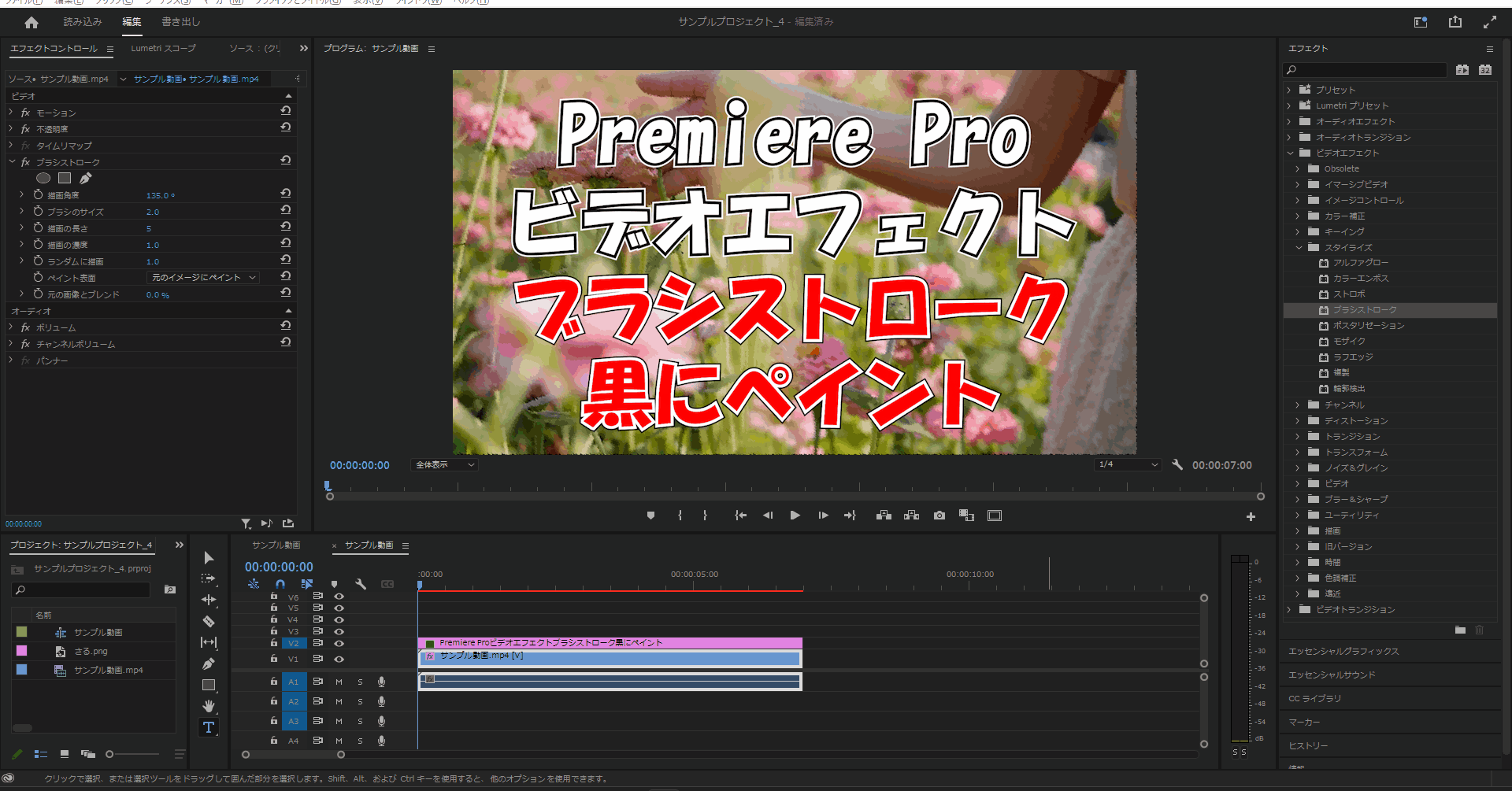Open the 1/4 playback resolution dropdown
This screenshot has width=1512, height=791.
tap(1128, 464)
